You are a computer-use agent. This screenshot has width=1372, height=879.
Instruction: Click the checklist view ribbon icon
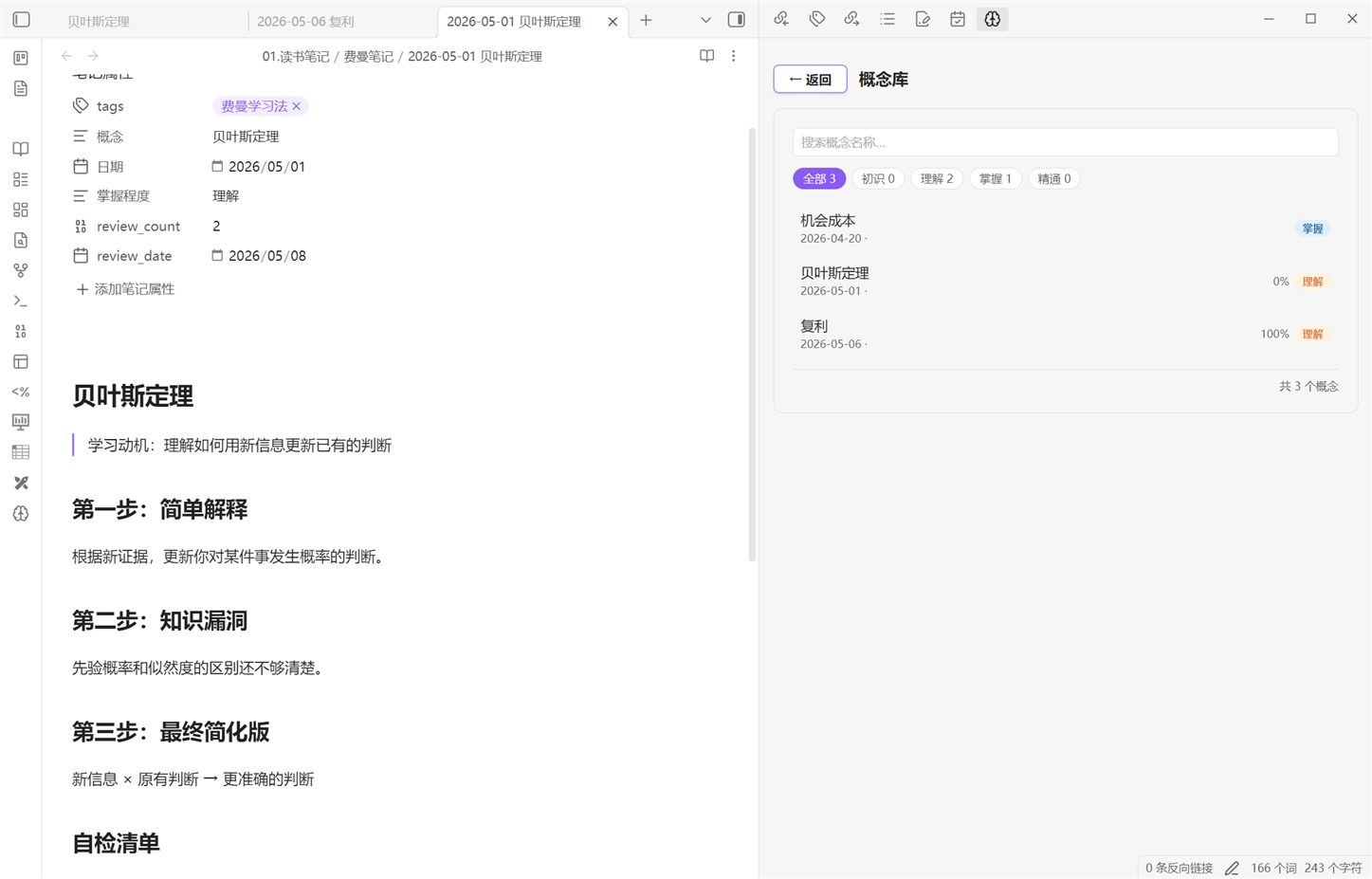pyautogui.click(x=21, y=179)
